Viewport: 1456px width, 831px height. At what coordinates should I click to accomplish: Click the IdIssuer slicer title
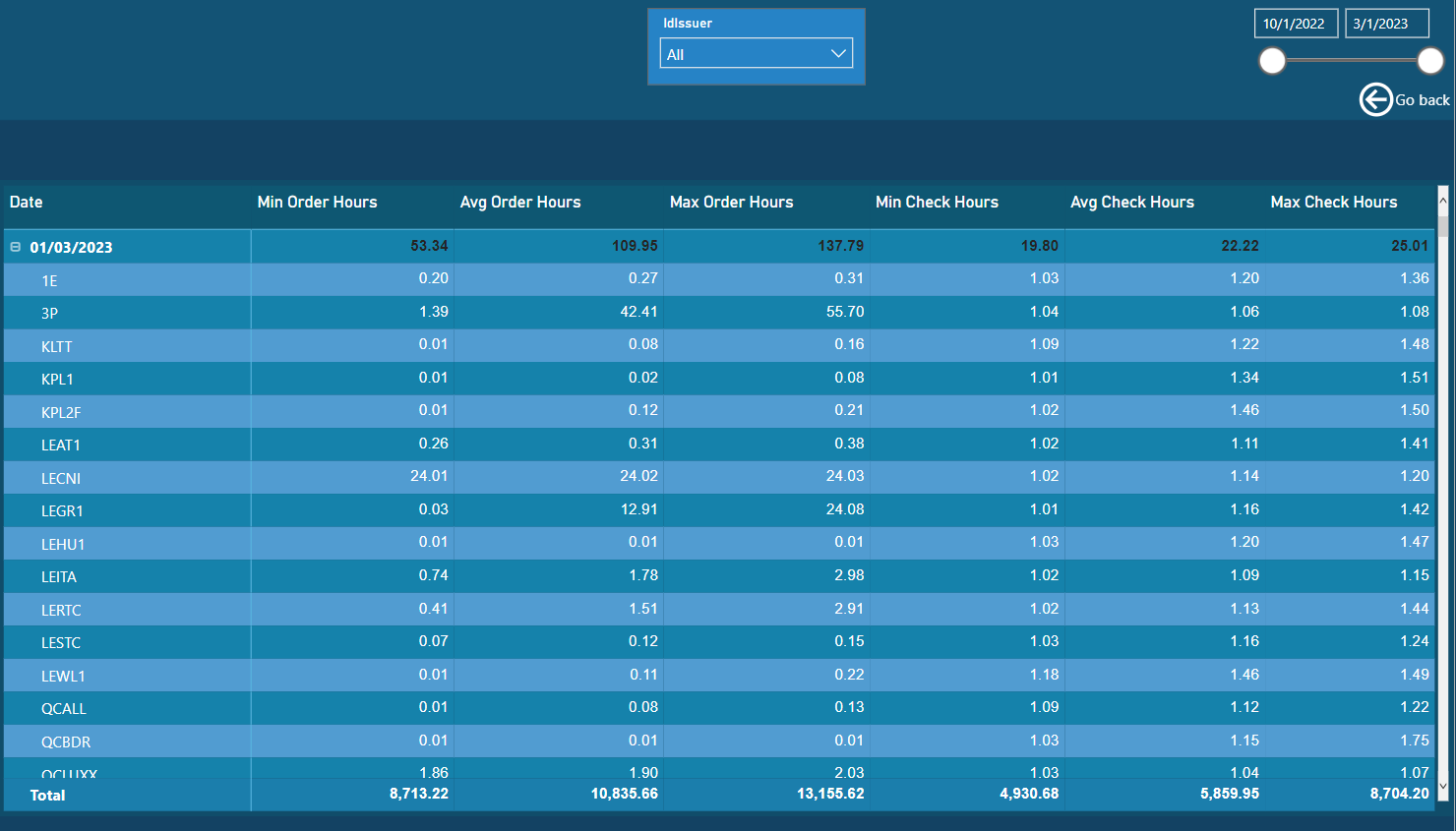coord(688,24)
